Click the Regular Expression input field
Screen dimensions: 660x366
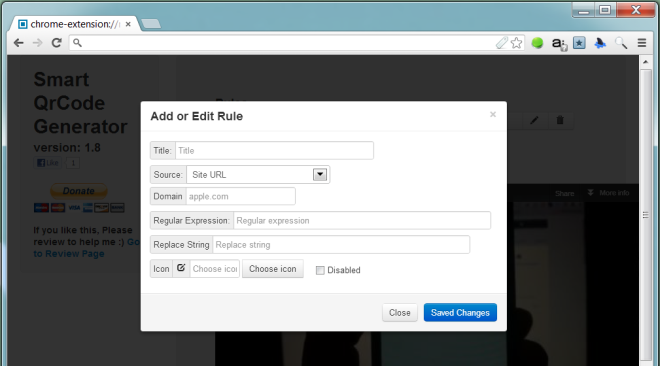(x=362, y=220)
